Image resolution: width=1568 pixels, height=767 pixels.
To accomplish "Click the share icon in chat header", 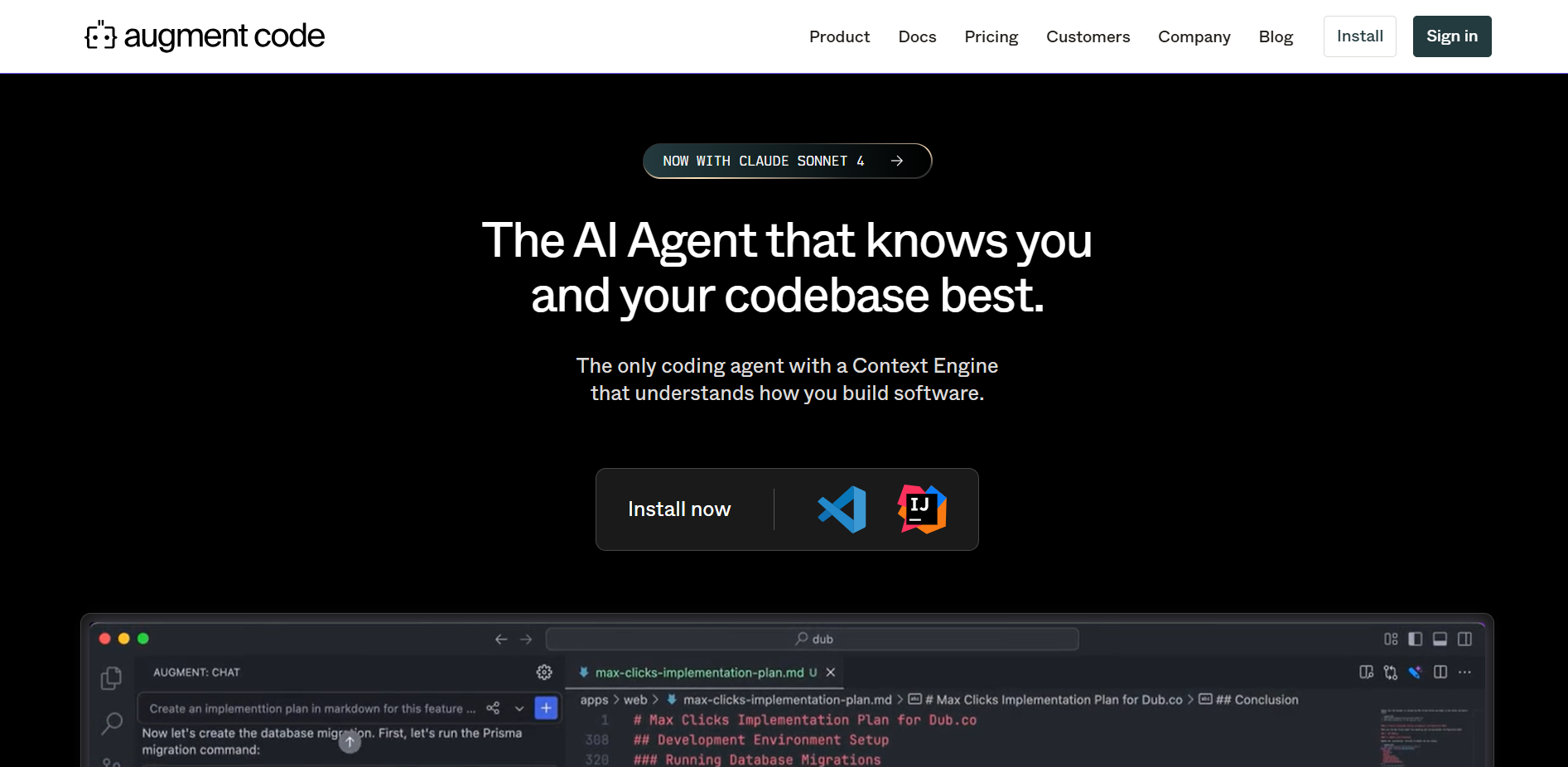I will point(493,708).
